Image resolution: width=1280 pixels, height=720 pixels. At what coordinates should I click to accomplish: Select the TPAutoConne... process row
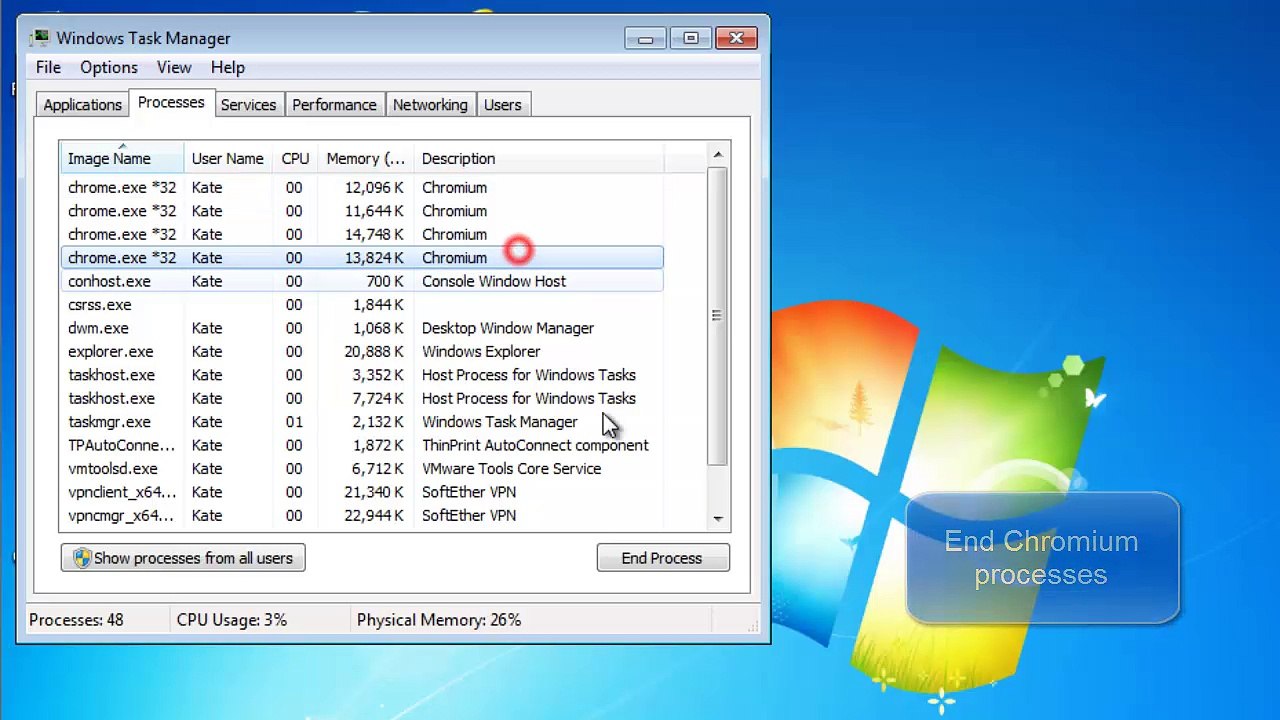point(361,445)
